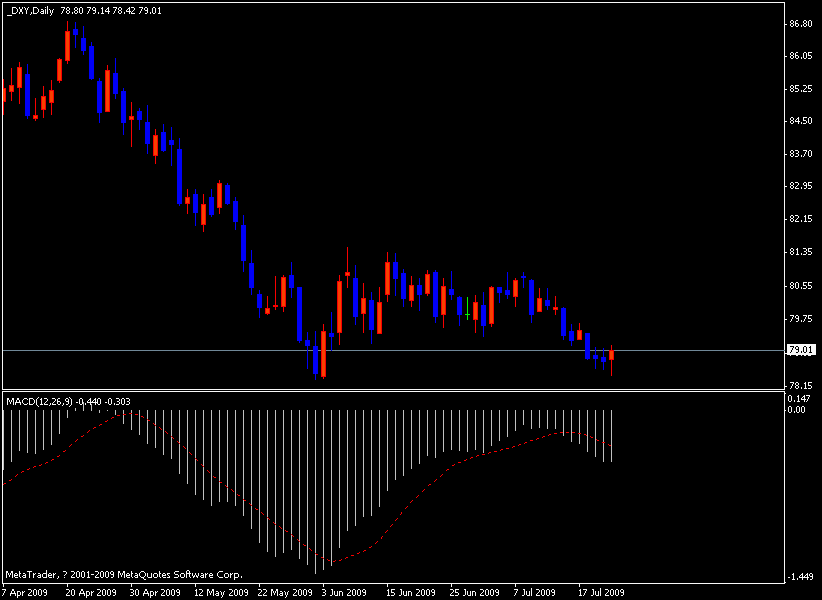The height and width of the screenshot is (600, 822).
Task: Select the 78.15 price axis label
Action: (800, 385)
